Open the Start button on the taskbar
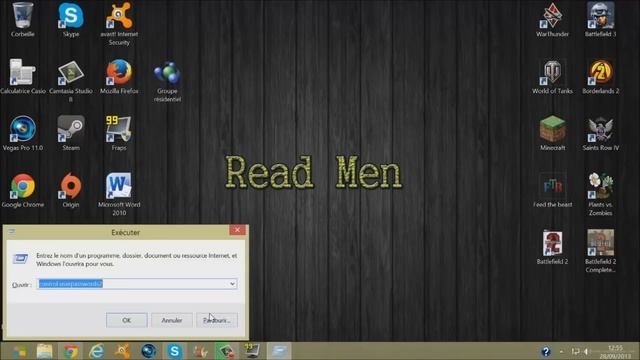 click(18, 351)
